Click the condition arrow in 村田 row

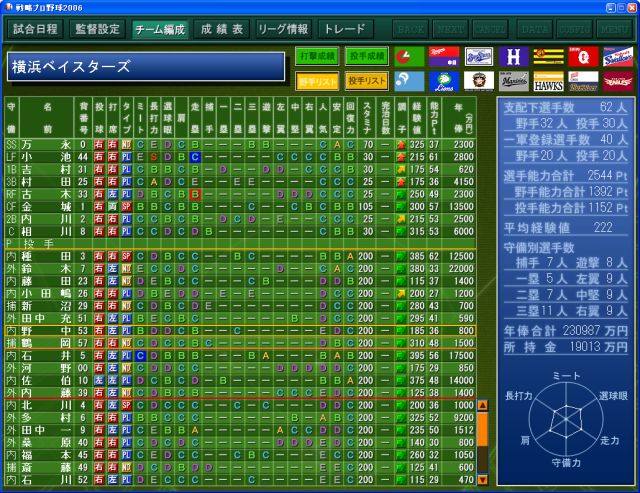pos(401,182)
